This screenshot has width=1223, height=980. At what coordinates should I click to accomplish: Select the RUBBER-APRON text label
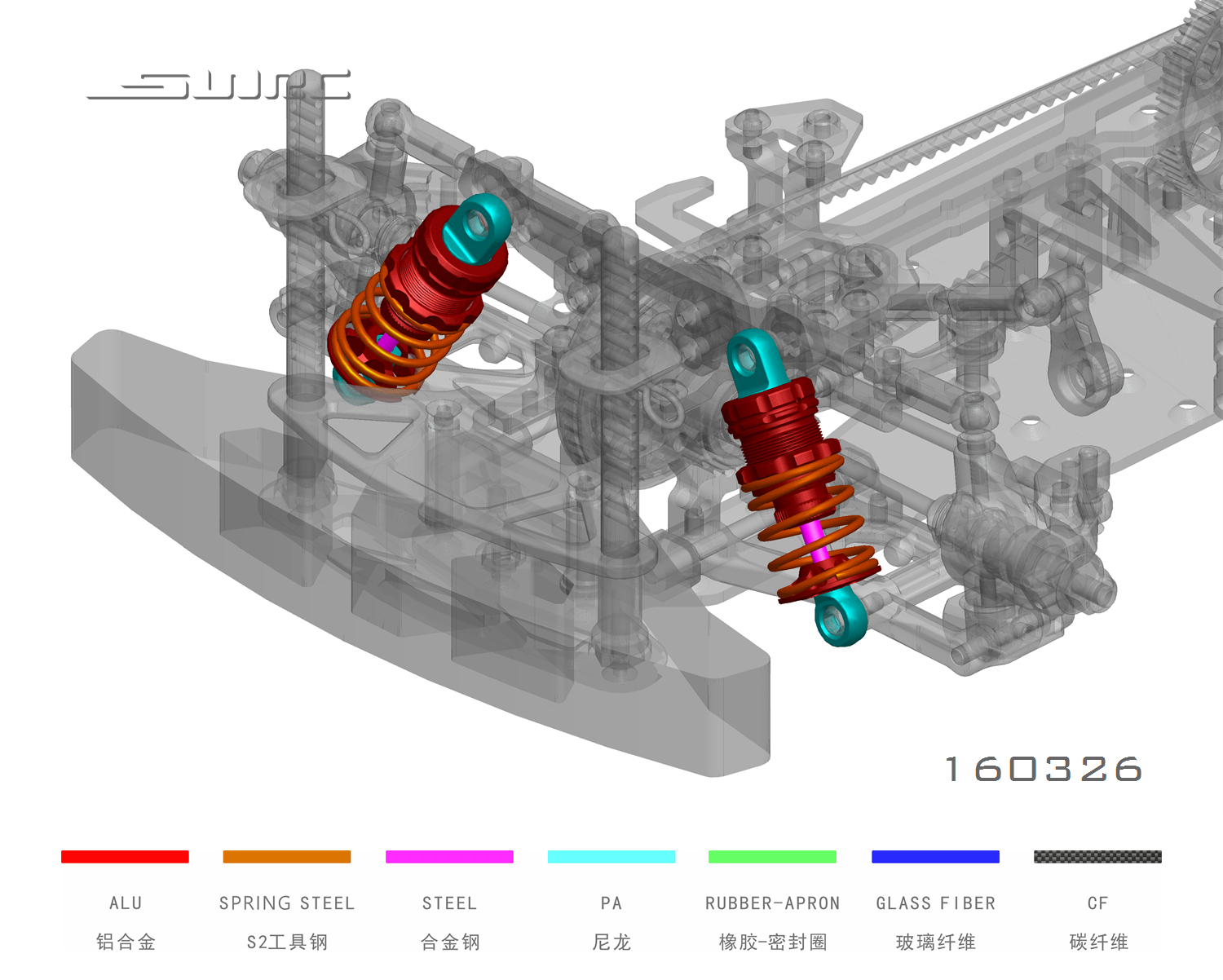[772, 903]
